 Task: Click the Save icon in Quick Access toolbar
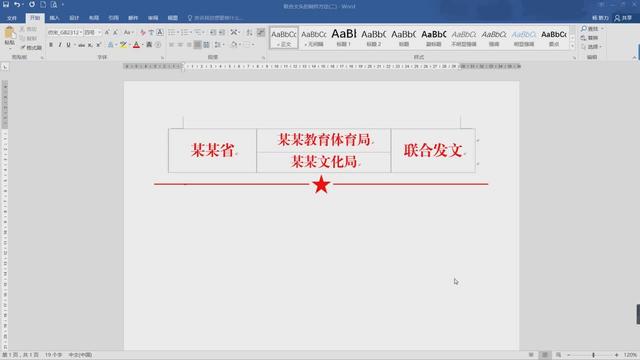[6, 4]
